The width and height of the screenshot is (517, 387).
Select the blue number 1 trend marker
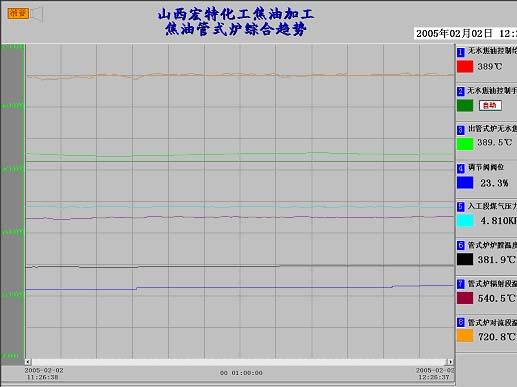click(x=461, y=52)
